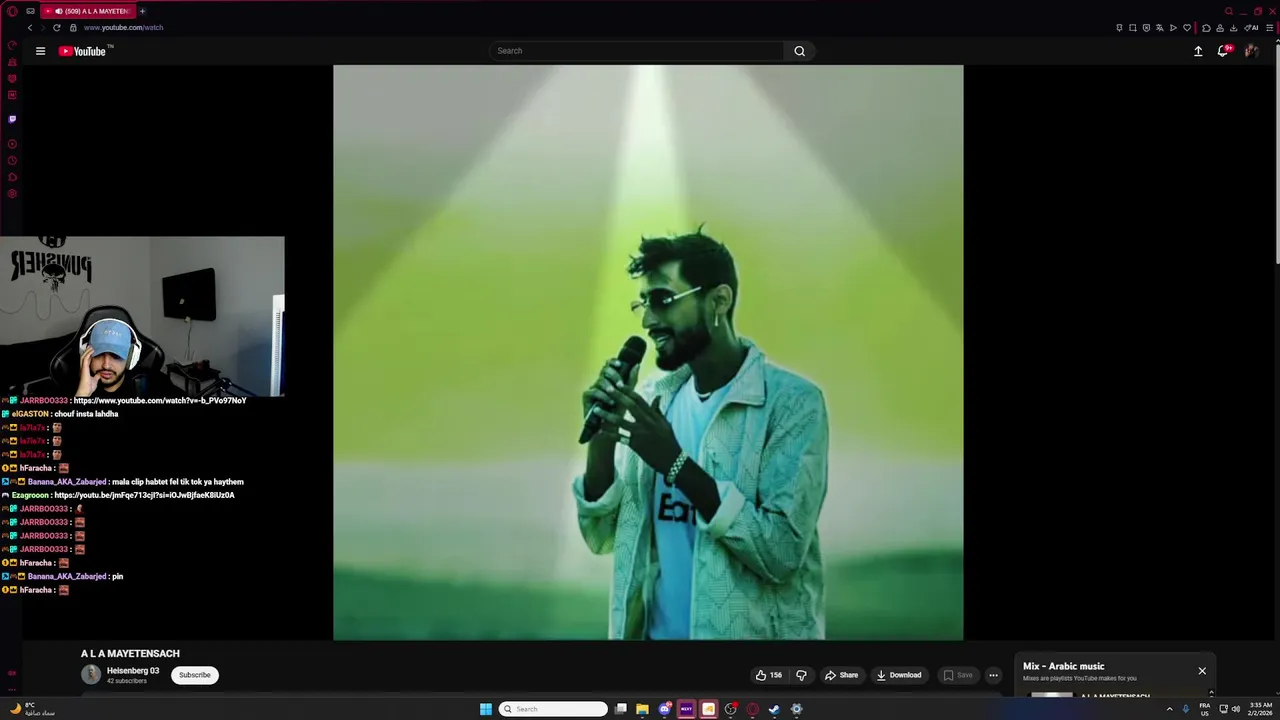
Task: Open JARRBOO333 youtube link in chat
Action: pos(160,400)
